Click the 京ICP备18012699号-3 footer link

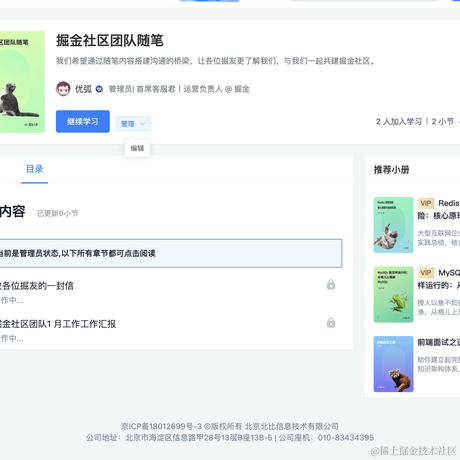point(161,426)
